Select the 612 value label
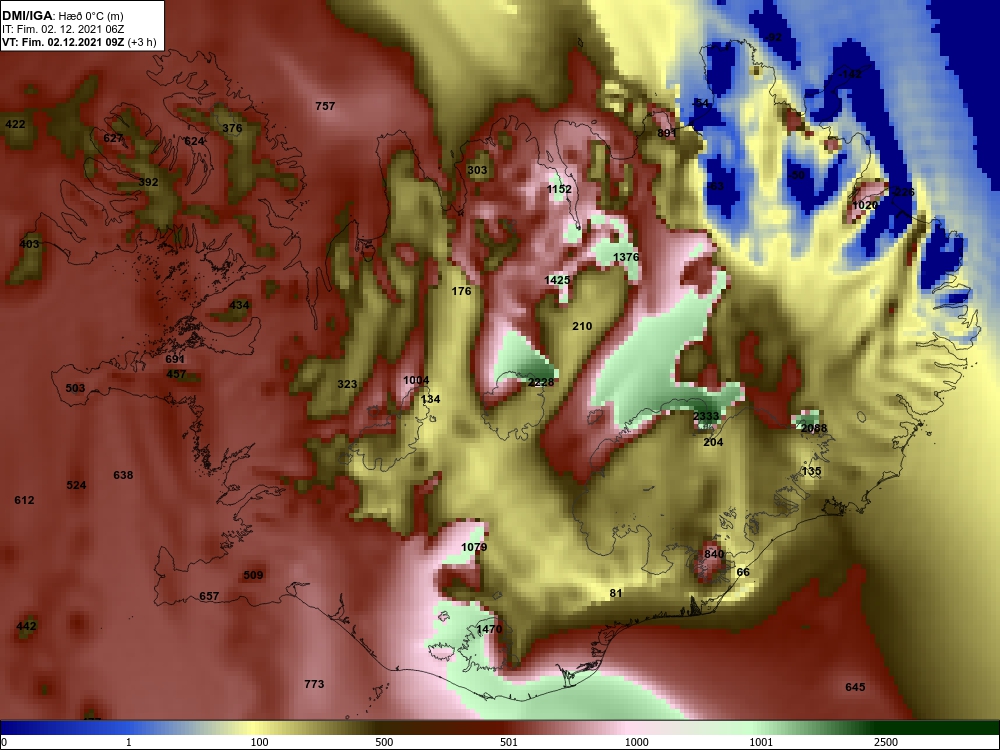Image resolution: width=1000 pixels, height=750 pixels. click(24, 500)
